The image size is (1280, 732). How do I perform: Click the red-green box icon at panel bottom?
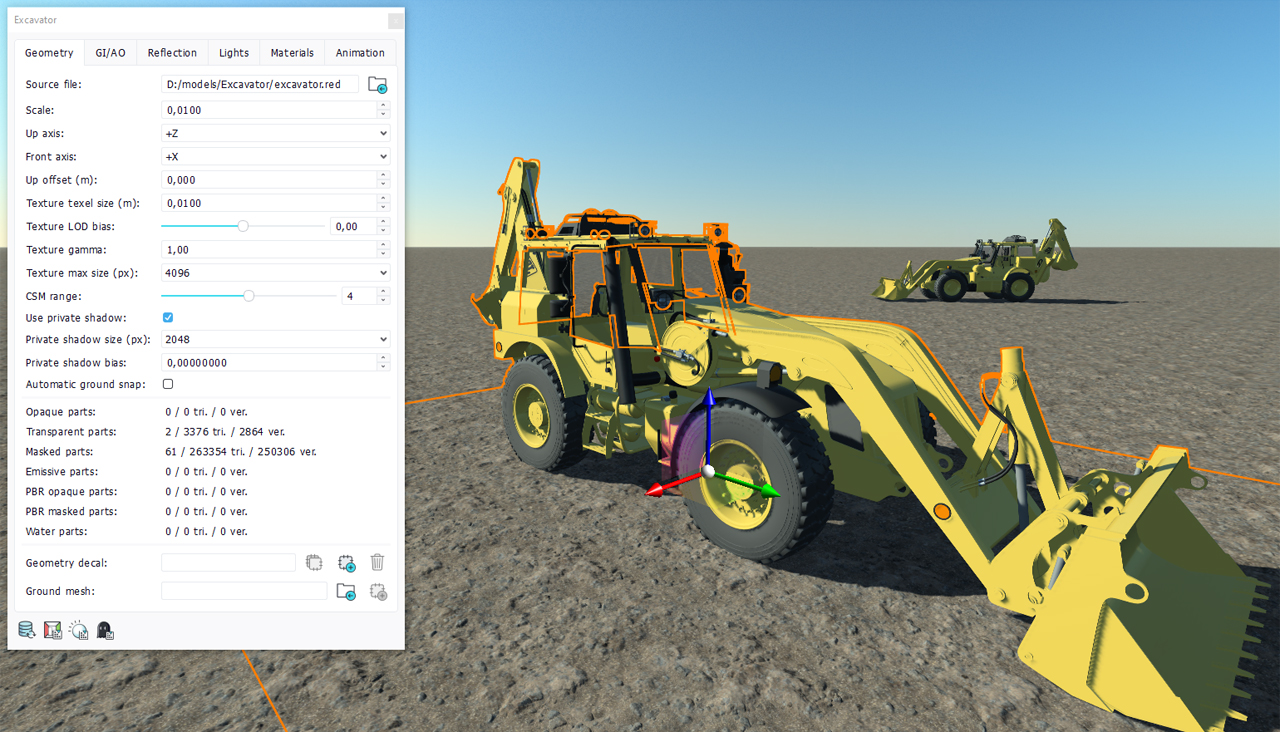tap(53, 630)
